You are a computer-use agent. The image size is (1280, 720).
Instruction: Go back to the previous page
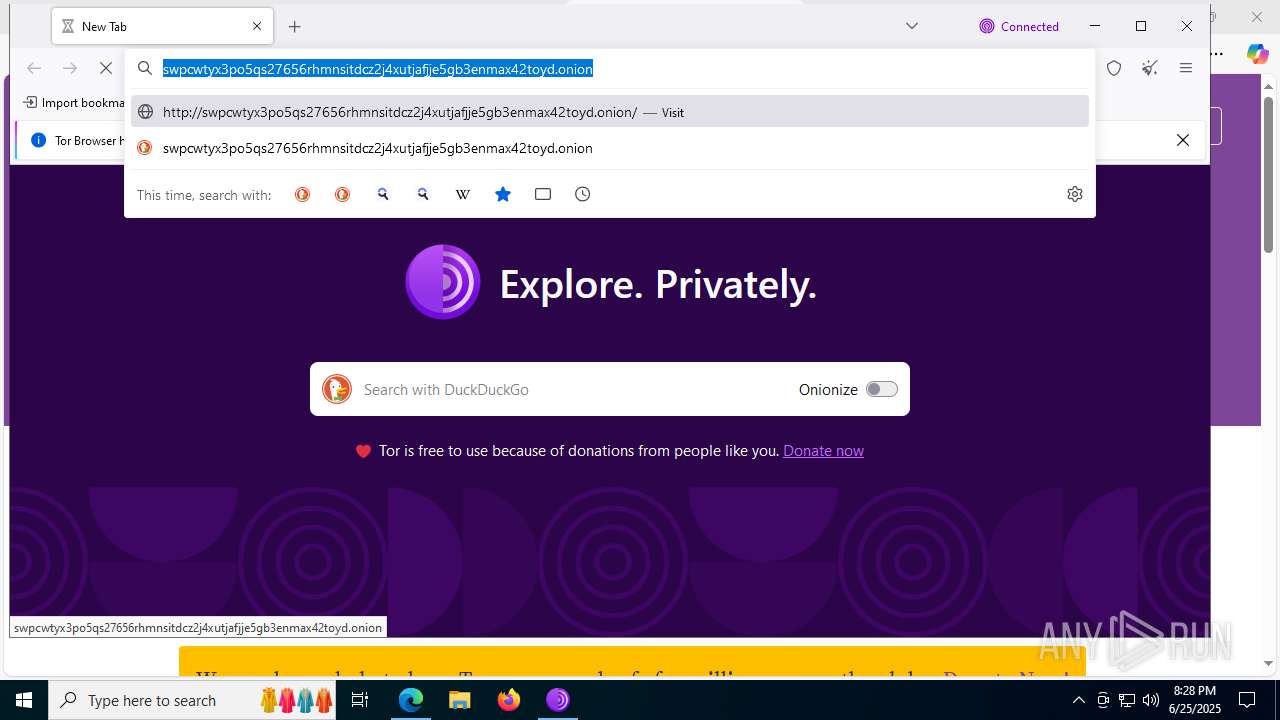pos(34,68)
